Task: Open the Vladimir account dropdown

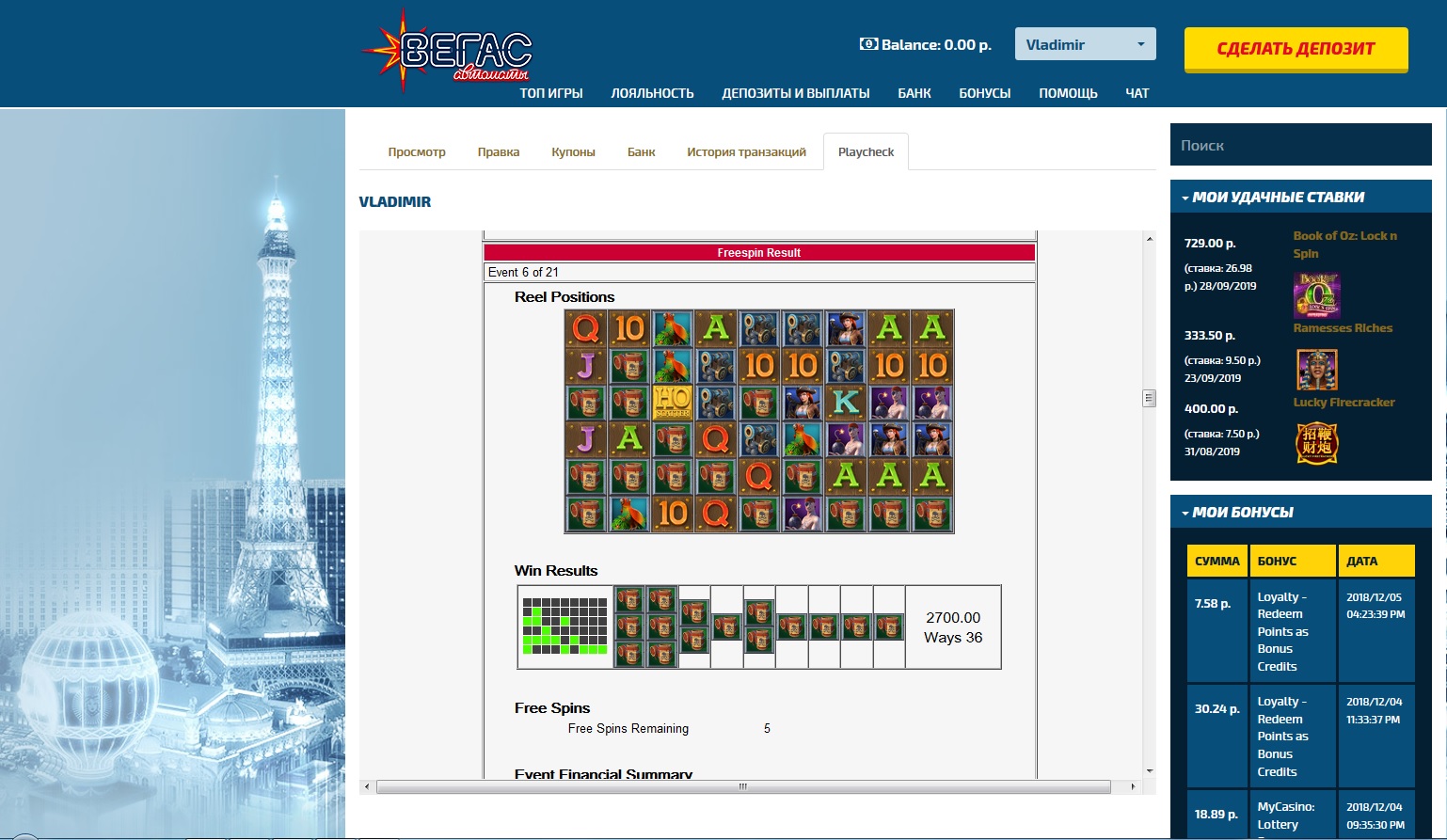Action: (1086, 44)
